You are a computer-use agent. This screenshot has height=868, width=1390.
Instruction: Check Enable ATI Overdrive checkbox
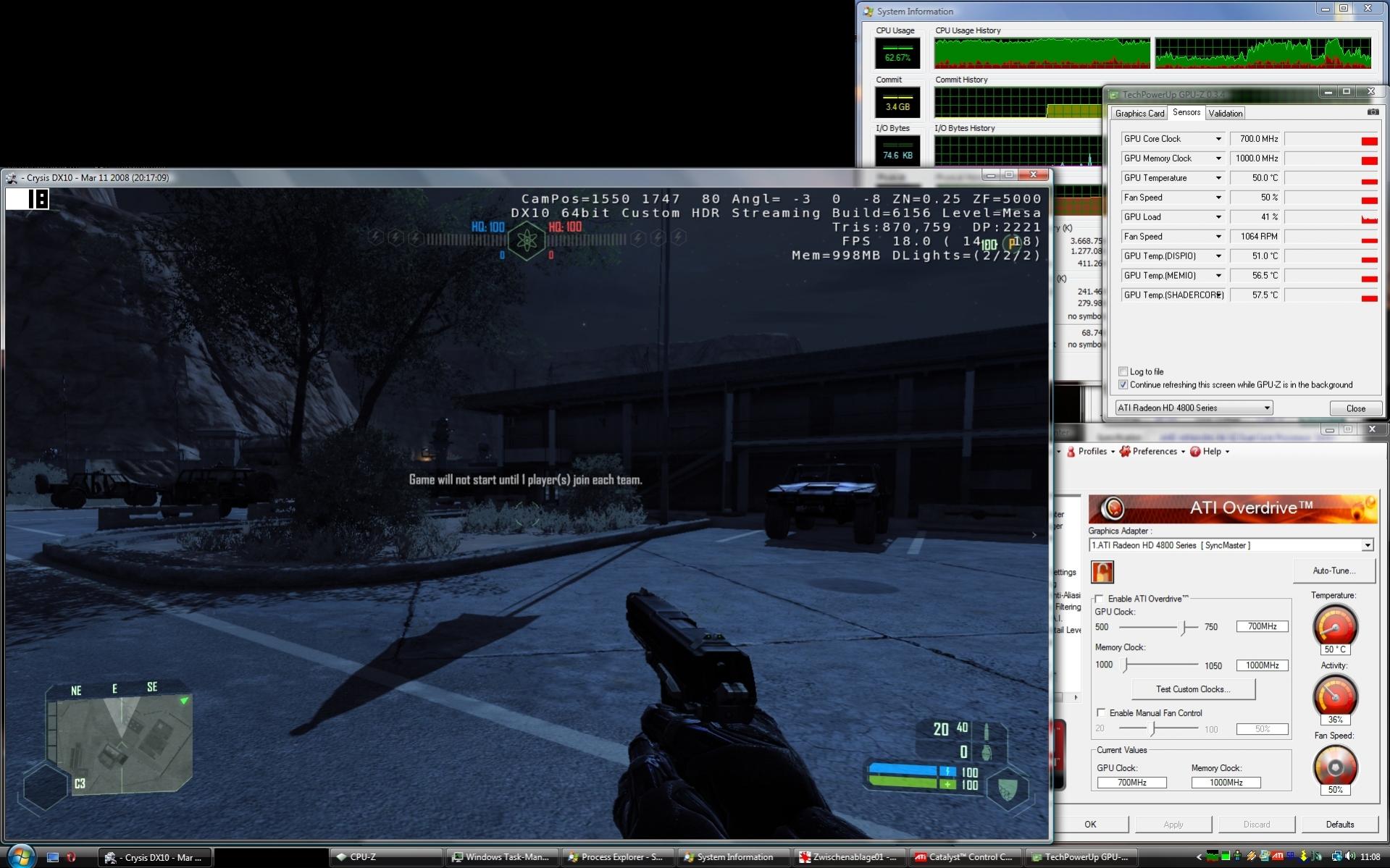pos(1100,599)
